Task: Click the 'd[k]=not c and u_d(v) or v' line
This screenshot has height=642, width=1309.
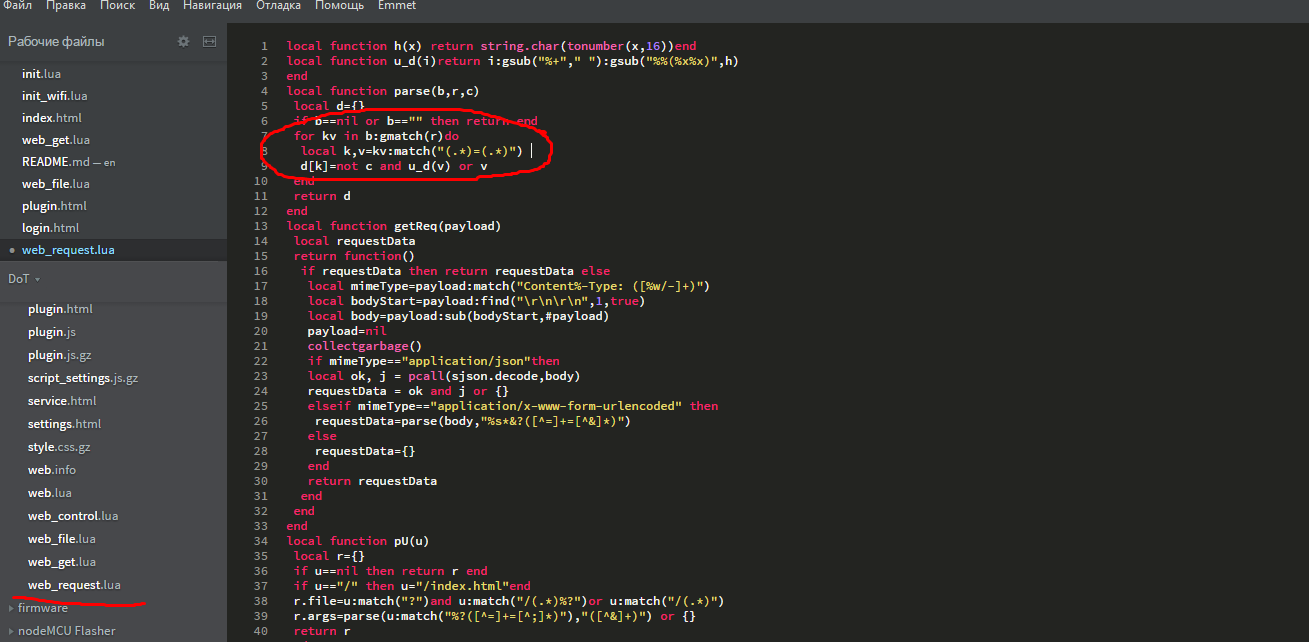Action: pyautogui.click(x=394, y=166)
